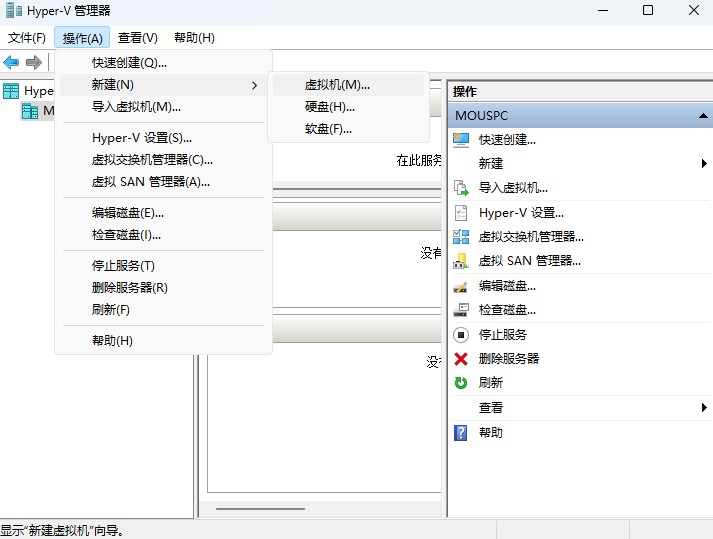
Task: Choose 快速创建(Q)... from the menu
Action: 163,63
